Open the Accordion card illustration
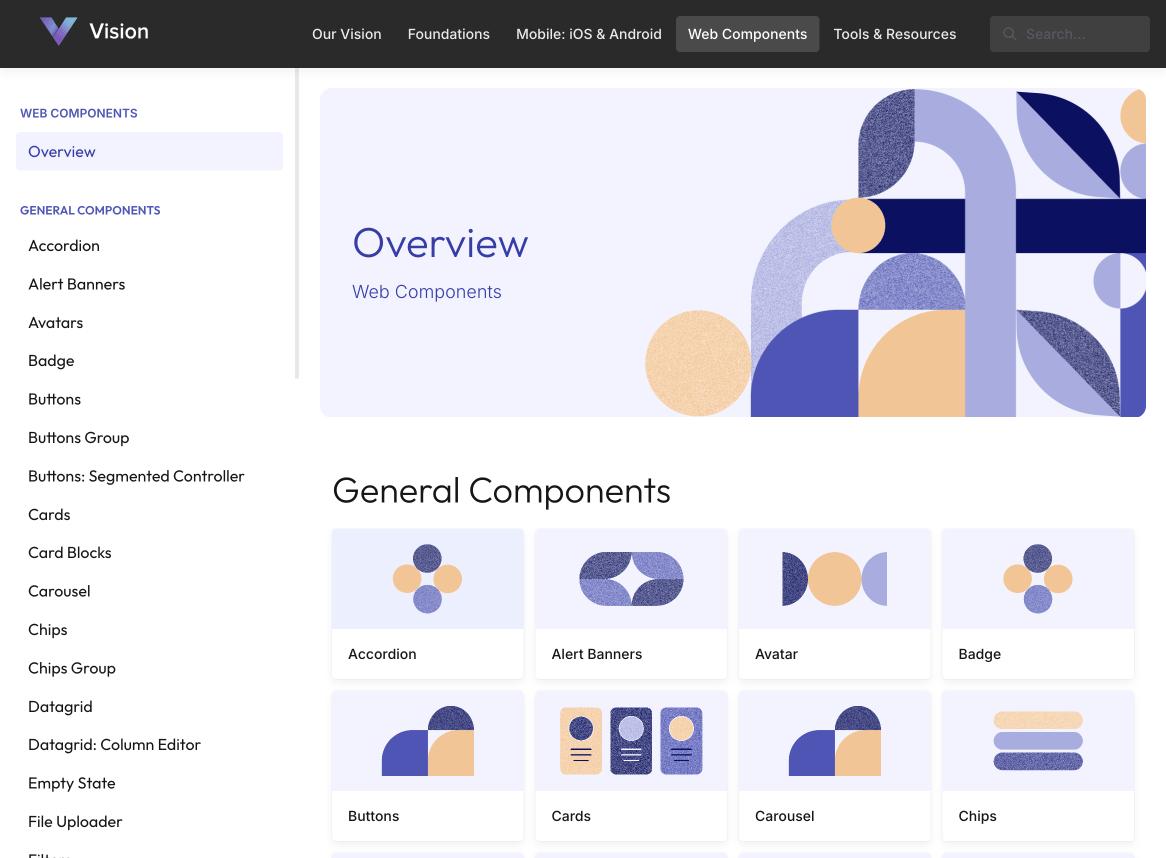1166x858 pixels. pyautogui.click(x=427, y=579)
